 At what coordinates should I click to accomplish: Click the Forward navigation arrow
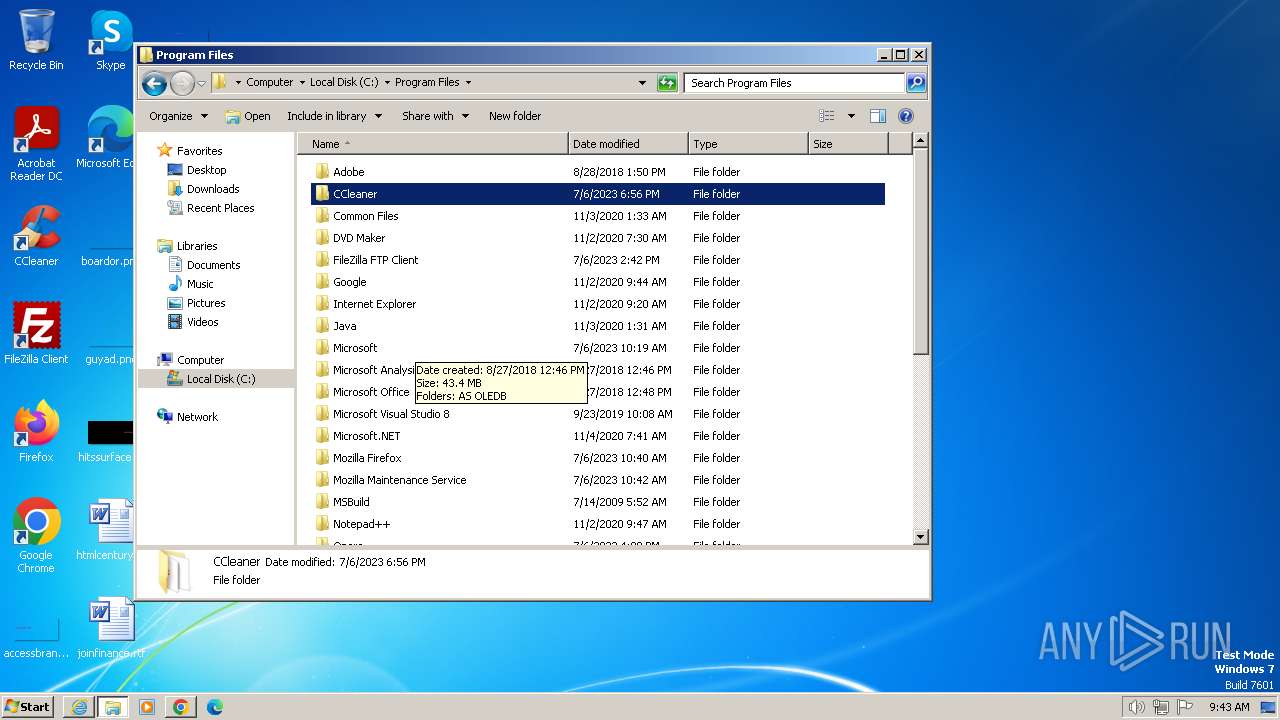tap(182, 83)
